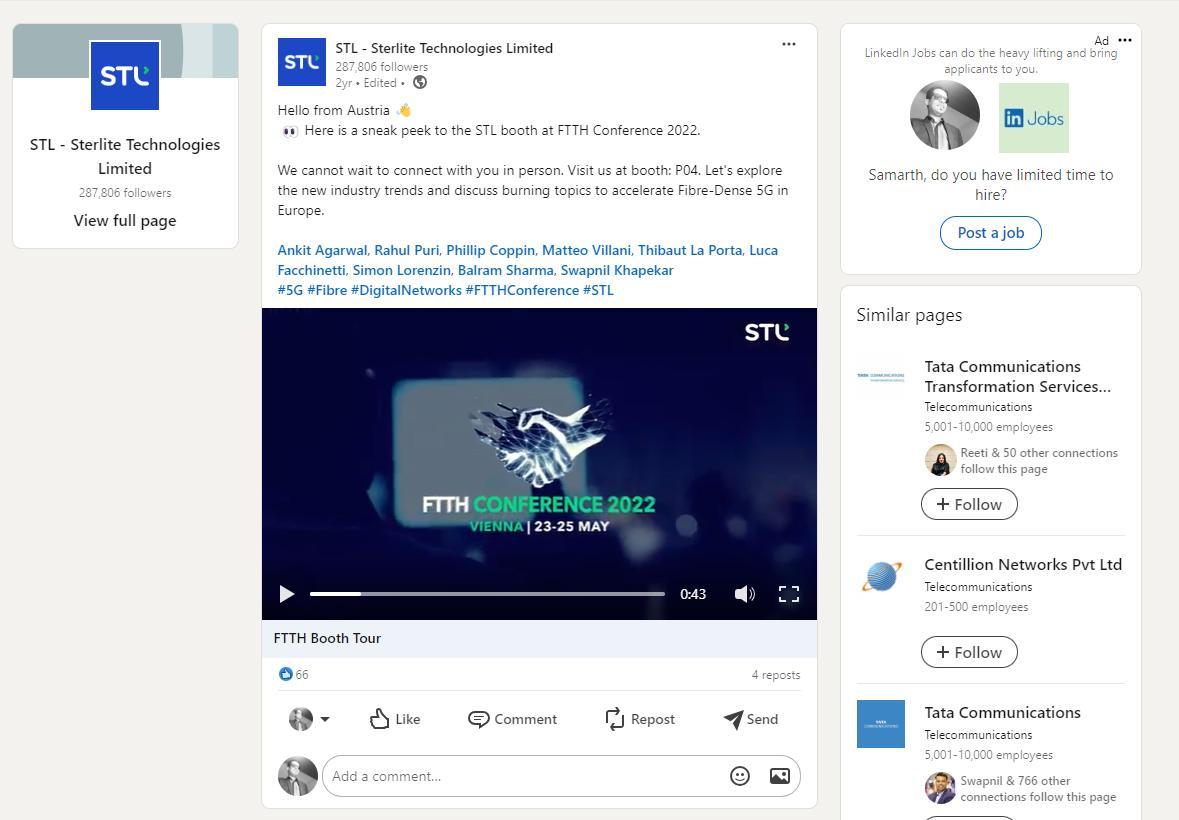This screenshot has height=820, width=1179.
Task: Open Thibaut La Porta's mentioned profile
Action: click(x=690, y=250)
